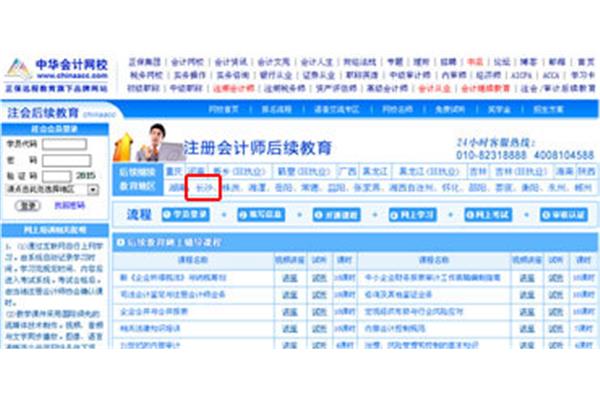Open the region selection dropdown in the login panel

pos(52,189)
